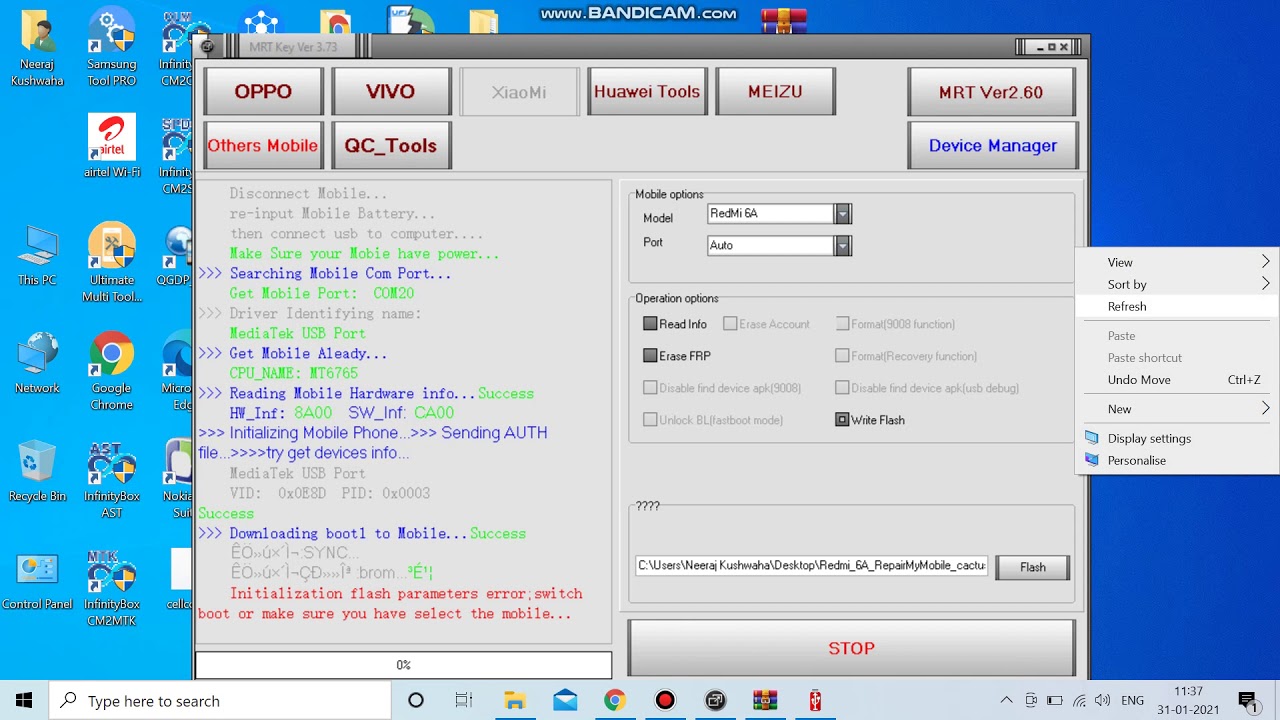Open Others Mobile section
Viewport: 1280px width, 720px height.
click(x=263, y=146)
